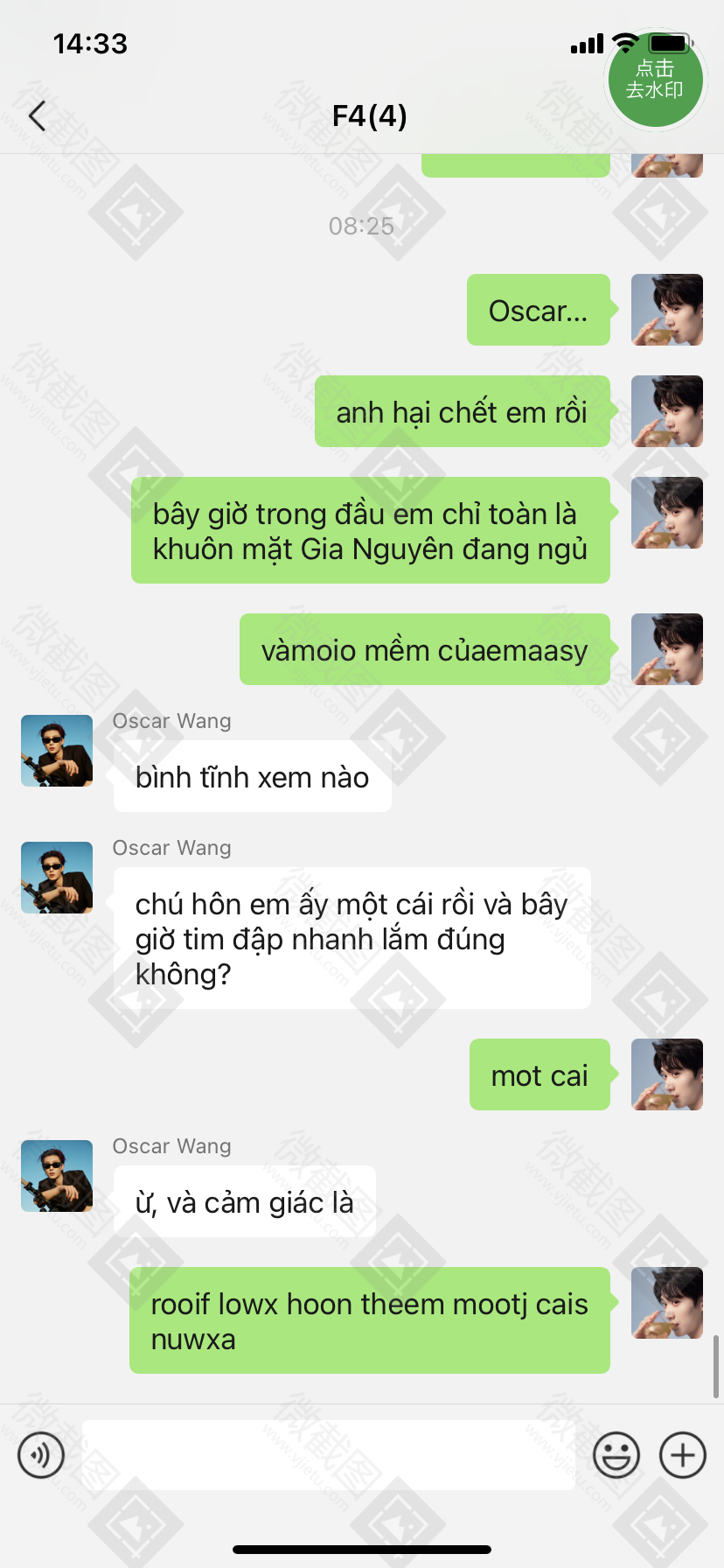The width and height of the screenshot is (724, 1568).
Task: Select the 'anh hại chết em rồi' bubble
Action: (x=463, y=411)
